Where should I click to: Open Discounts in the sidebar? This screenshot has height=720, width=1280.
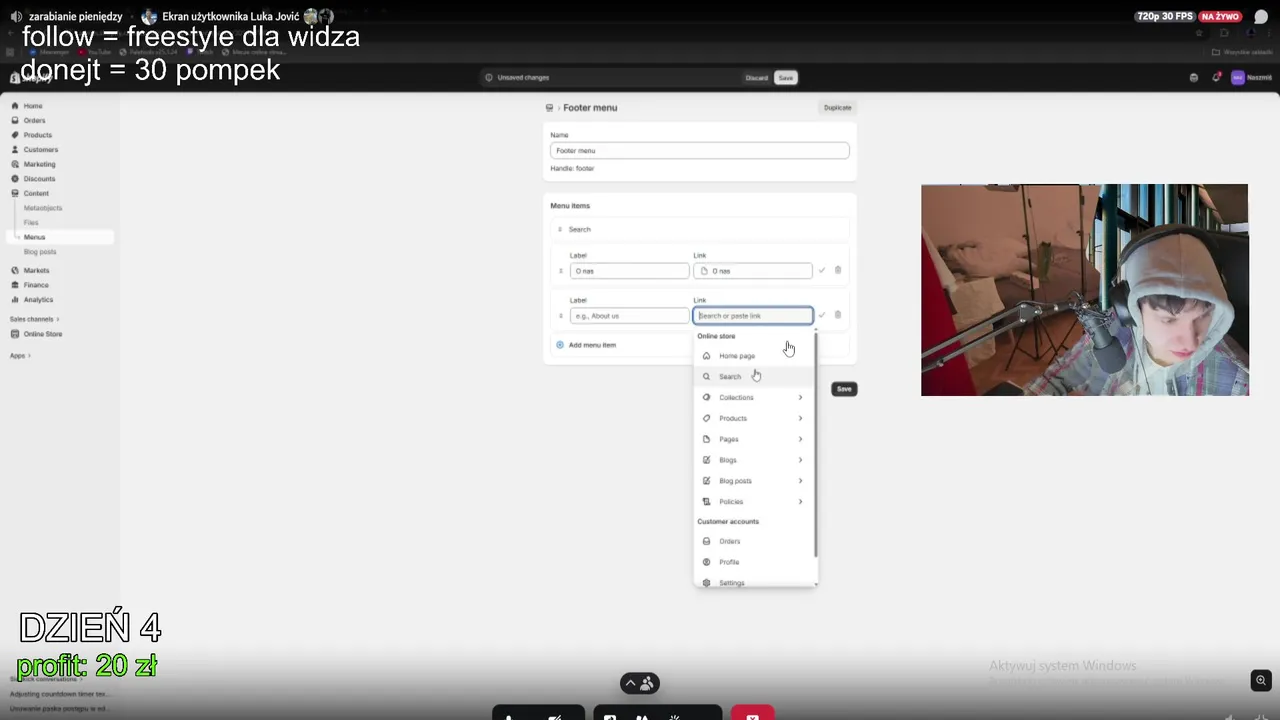pyautogui.click(x=39, y=179)
